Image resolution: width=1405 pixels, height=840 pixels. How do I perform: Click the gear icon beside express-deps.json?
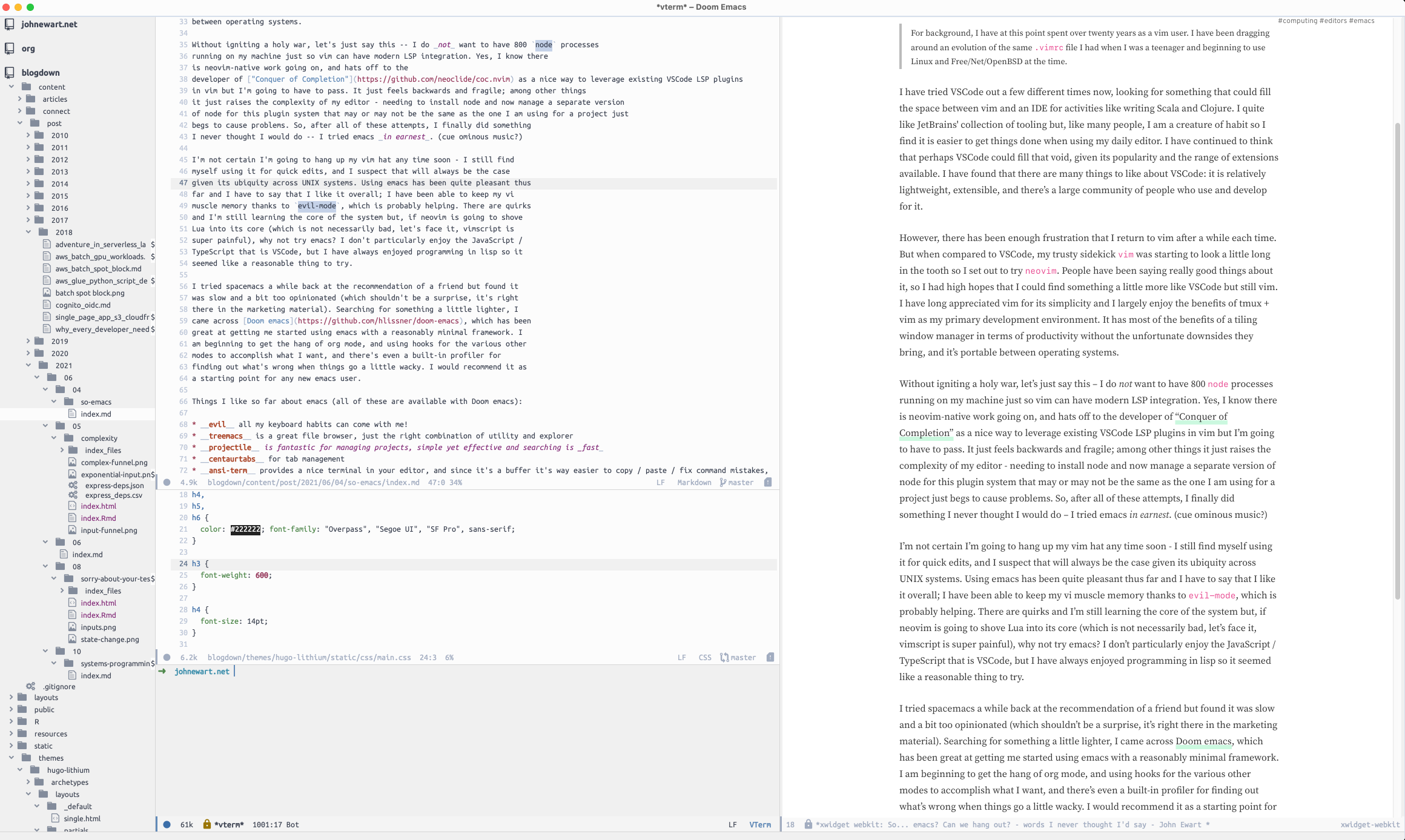pyautogui.click(x=73, y=485)
